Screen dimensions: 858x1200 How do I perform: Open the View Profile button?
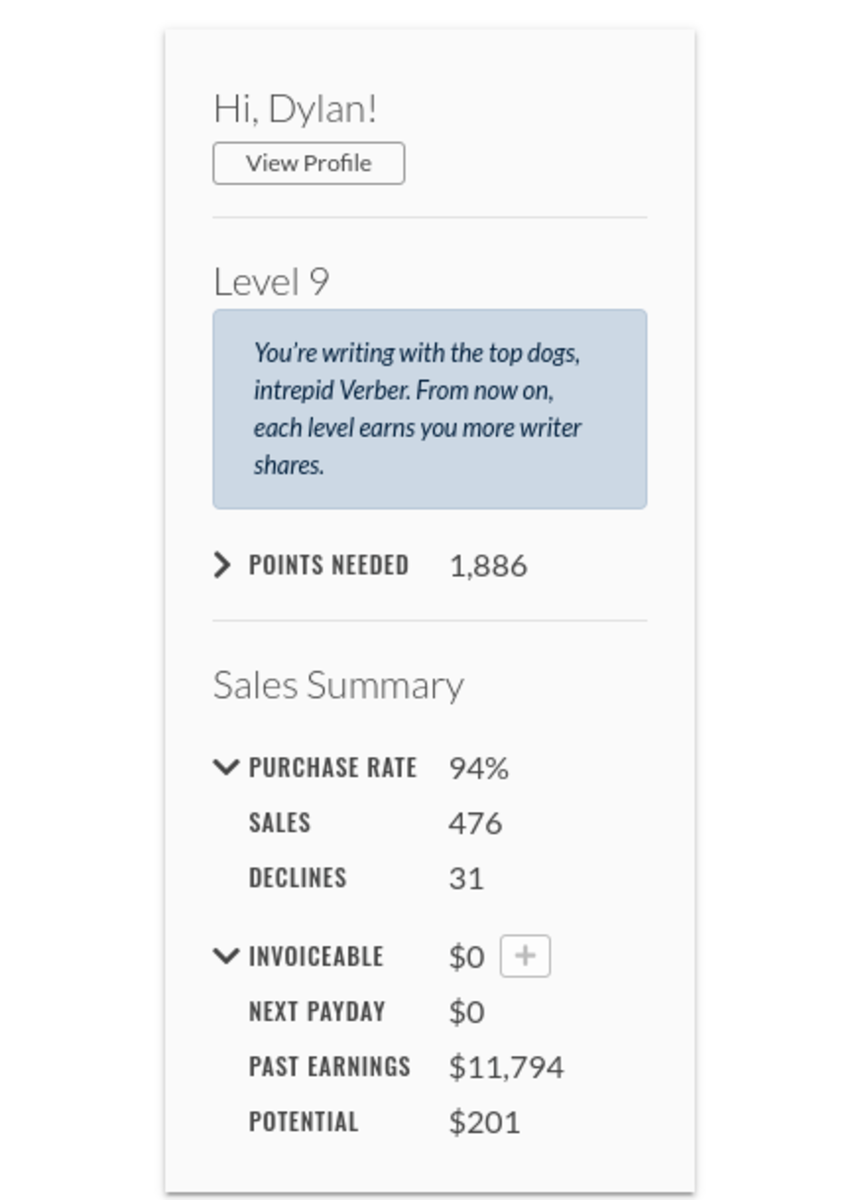tap(307, 163)
